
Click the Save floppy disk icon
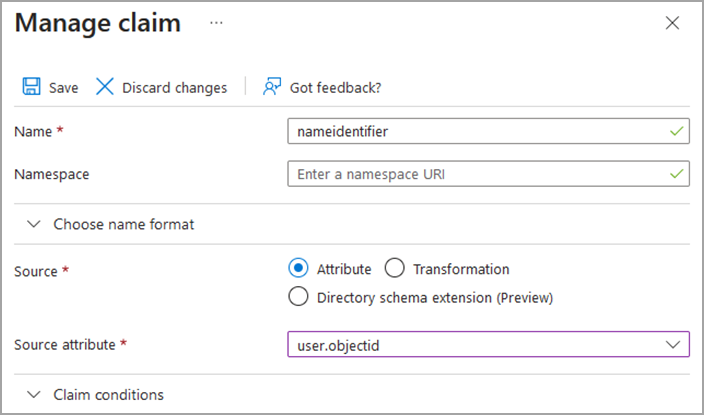tap(31, 87)
